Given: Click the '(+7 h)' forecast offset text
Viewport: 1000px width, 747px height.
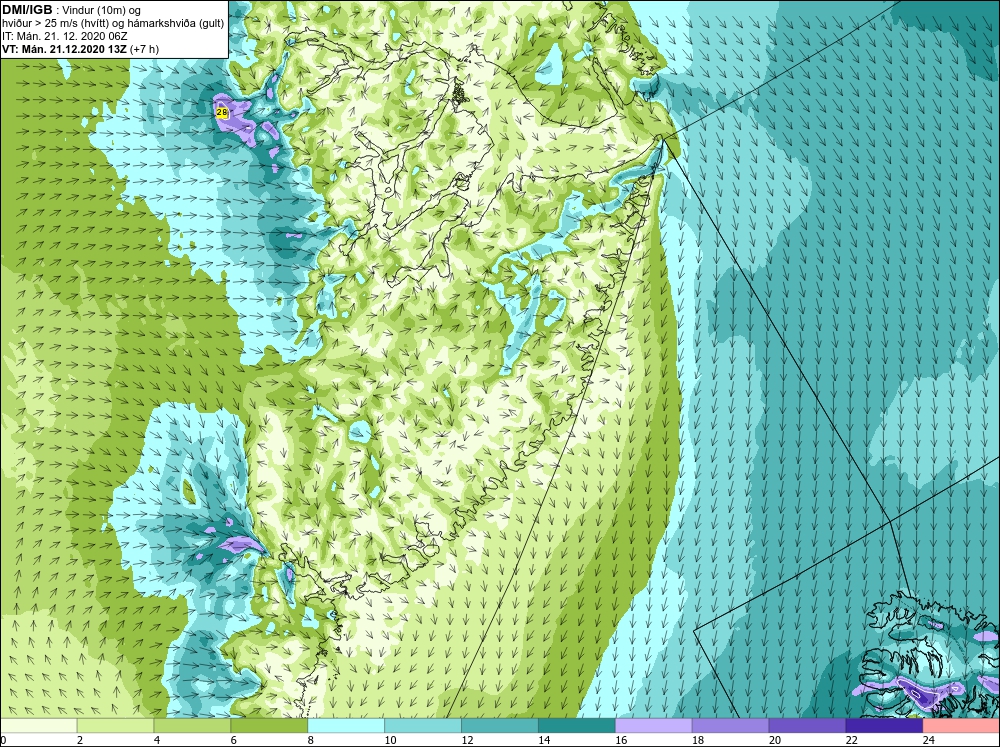Looking at the screenshot, I should tap(144, 49).
